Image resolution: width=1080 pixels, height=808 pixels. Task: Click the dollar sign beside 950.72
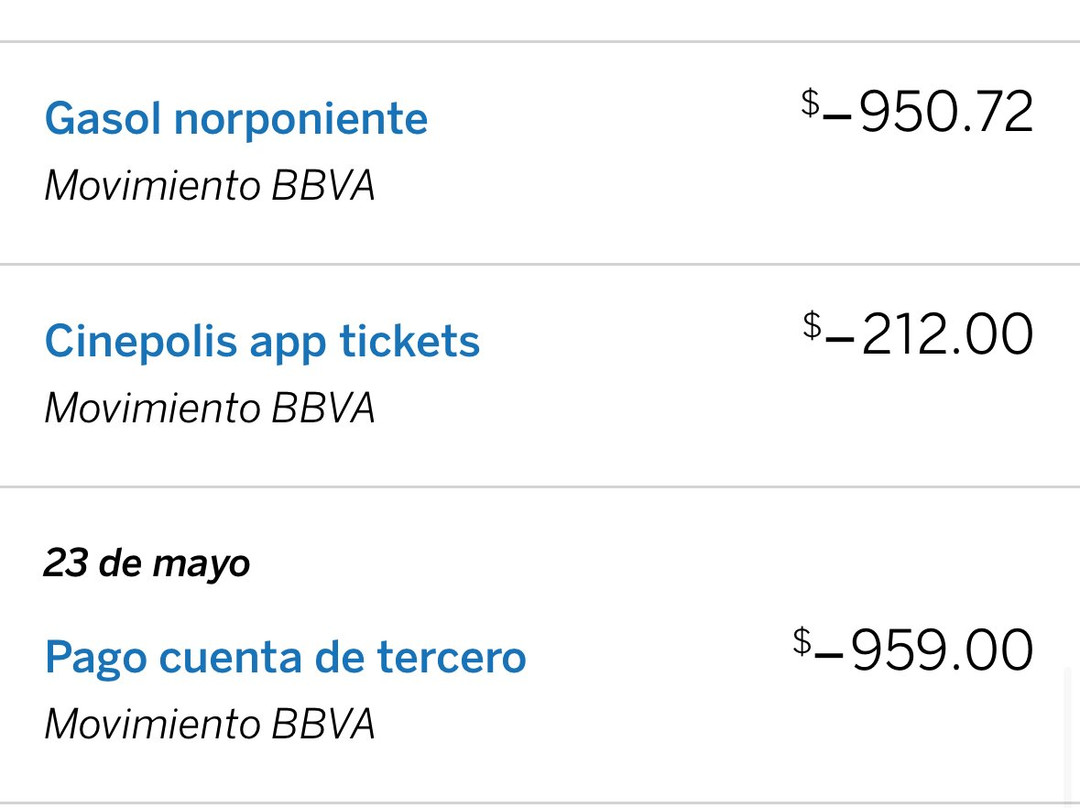[x=811, y=103]
